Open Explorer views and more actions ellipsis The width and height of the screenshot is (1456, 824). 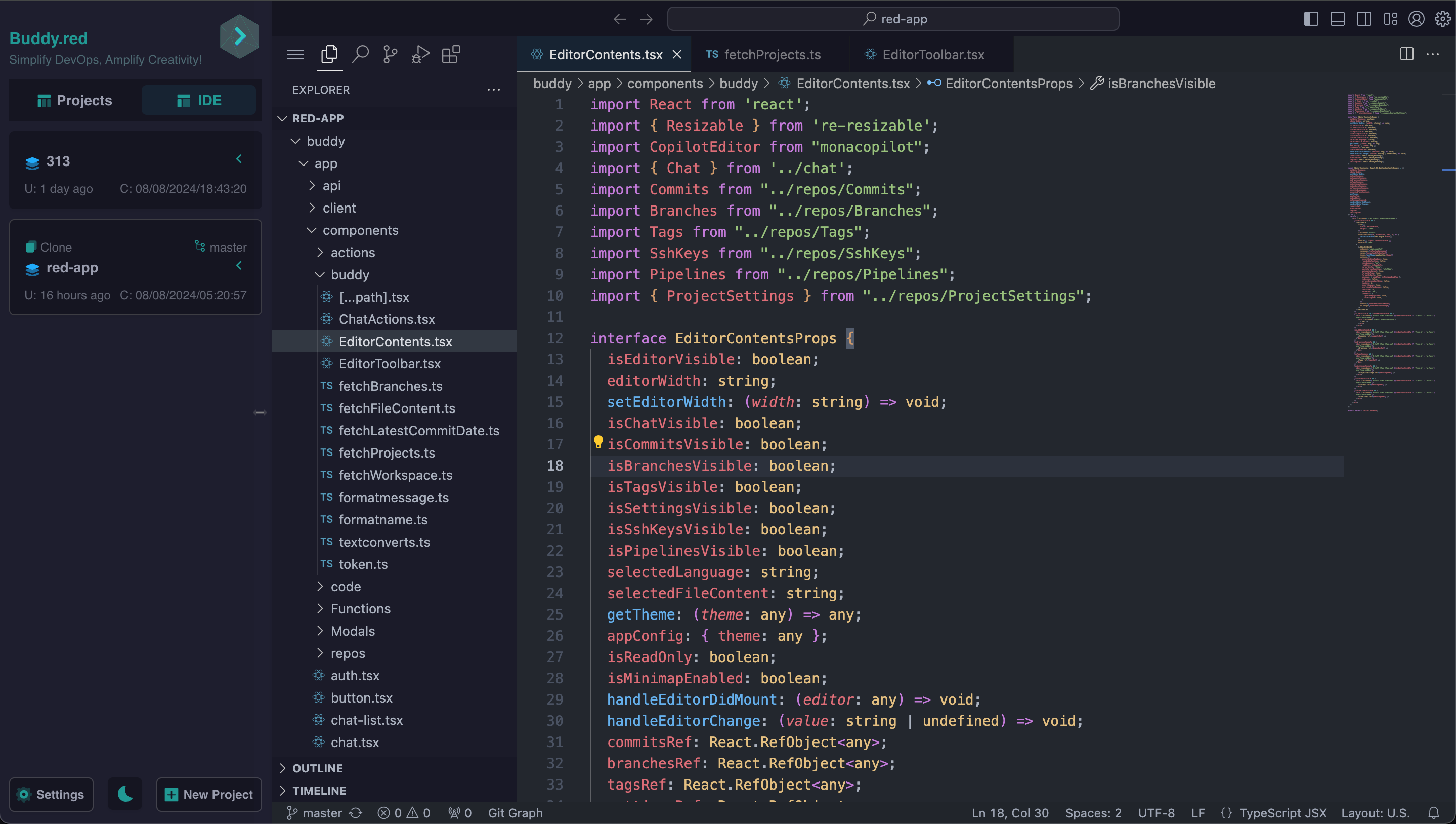point(493,90)
